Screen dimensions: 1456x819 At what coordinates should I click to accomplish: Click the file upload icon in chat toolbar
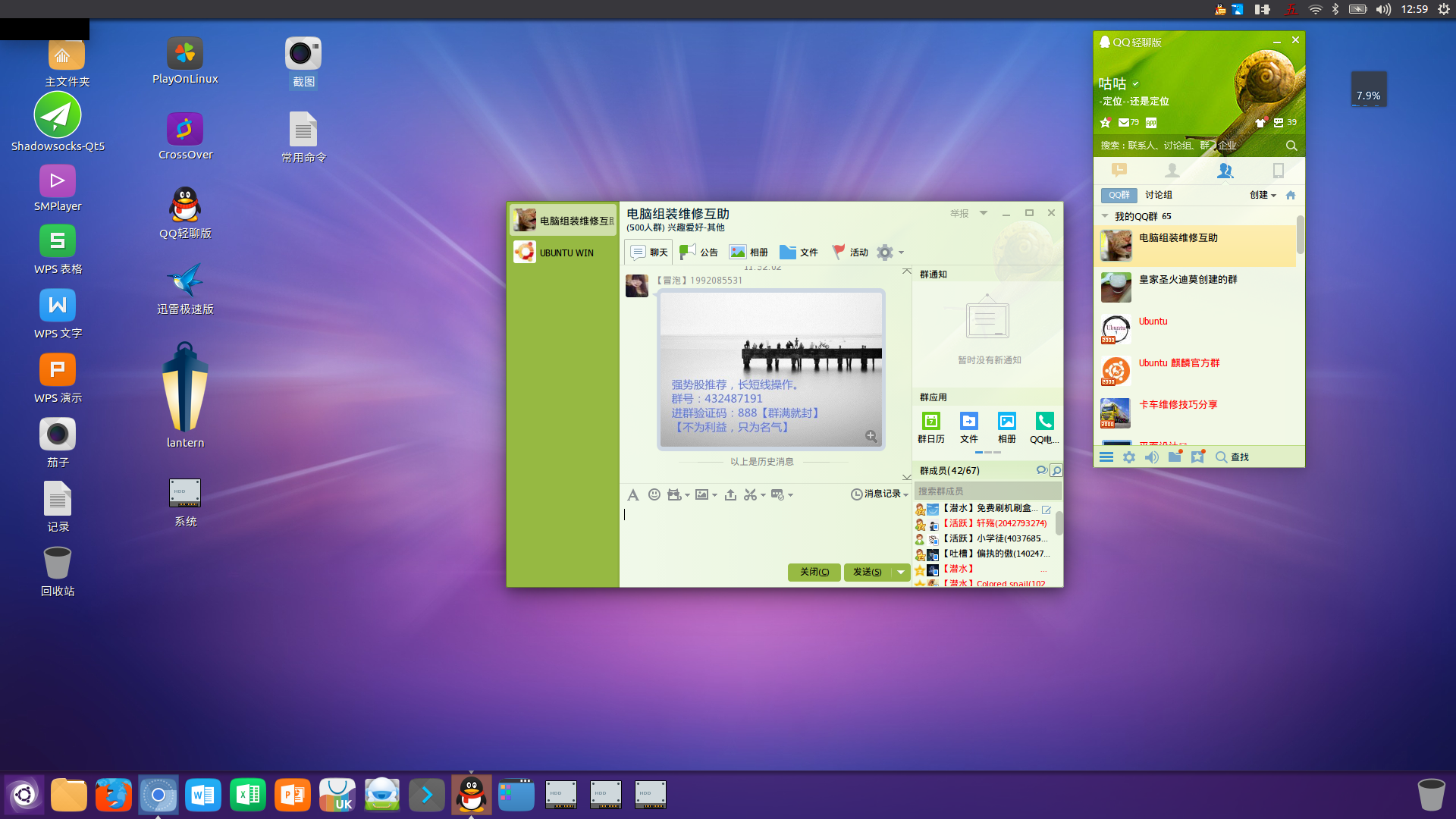click(730, 494)
